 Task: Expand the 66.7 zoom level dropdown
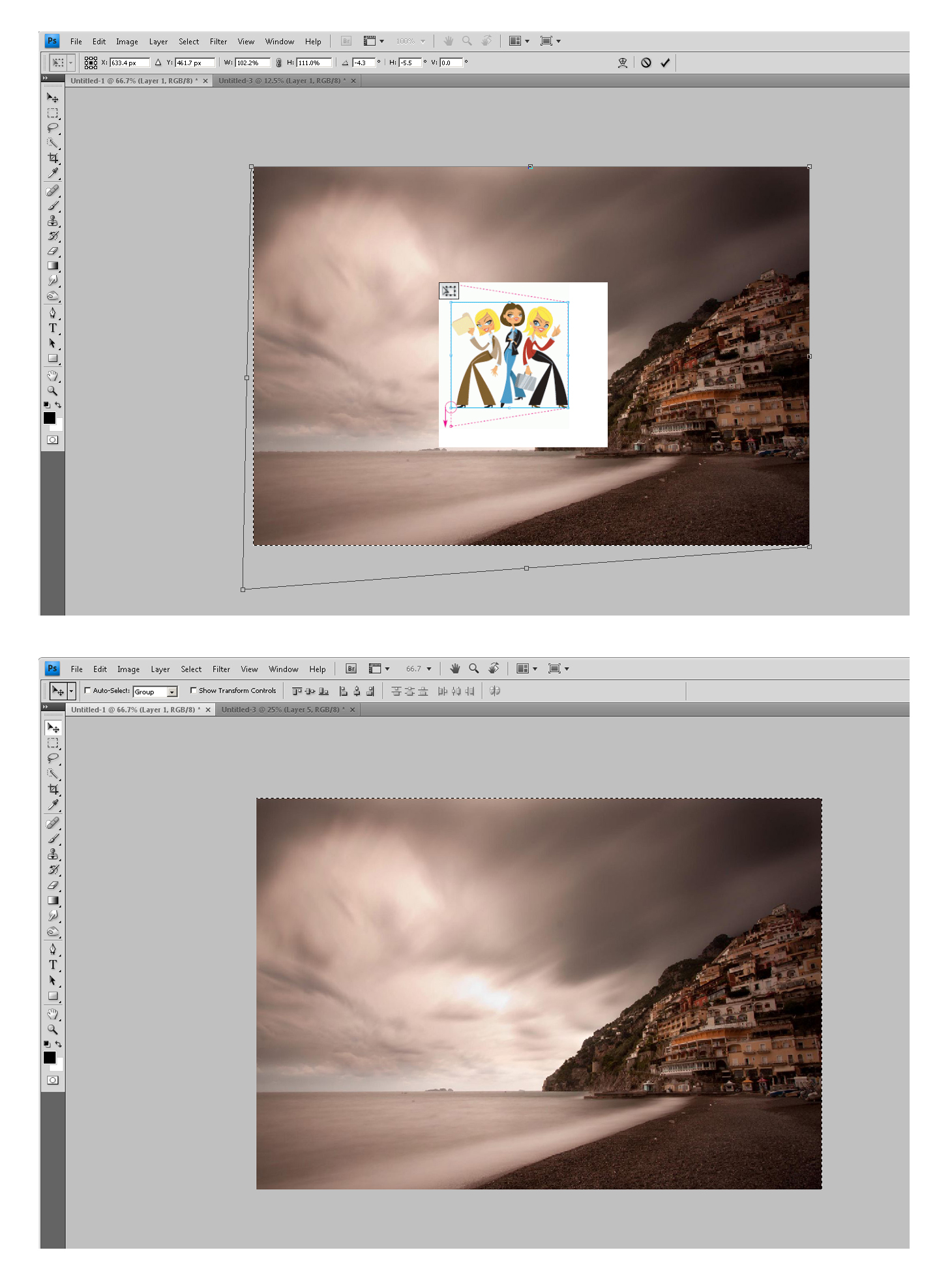pos(428,668)
